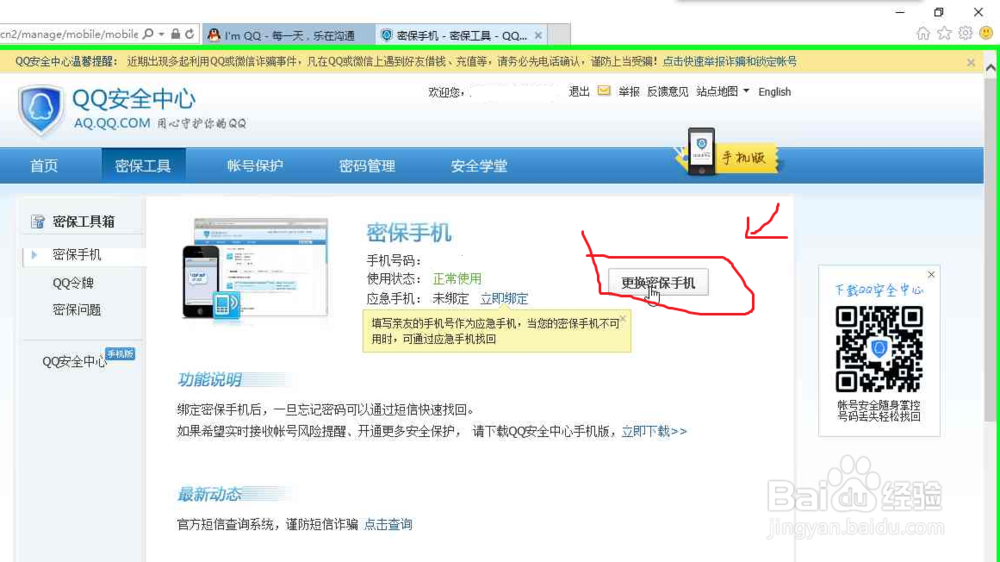Select 密保问题 in the sidebar
This screenshot has height=562, width=1000.
tap(77, 310)
